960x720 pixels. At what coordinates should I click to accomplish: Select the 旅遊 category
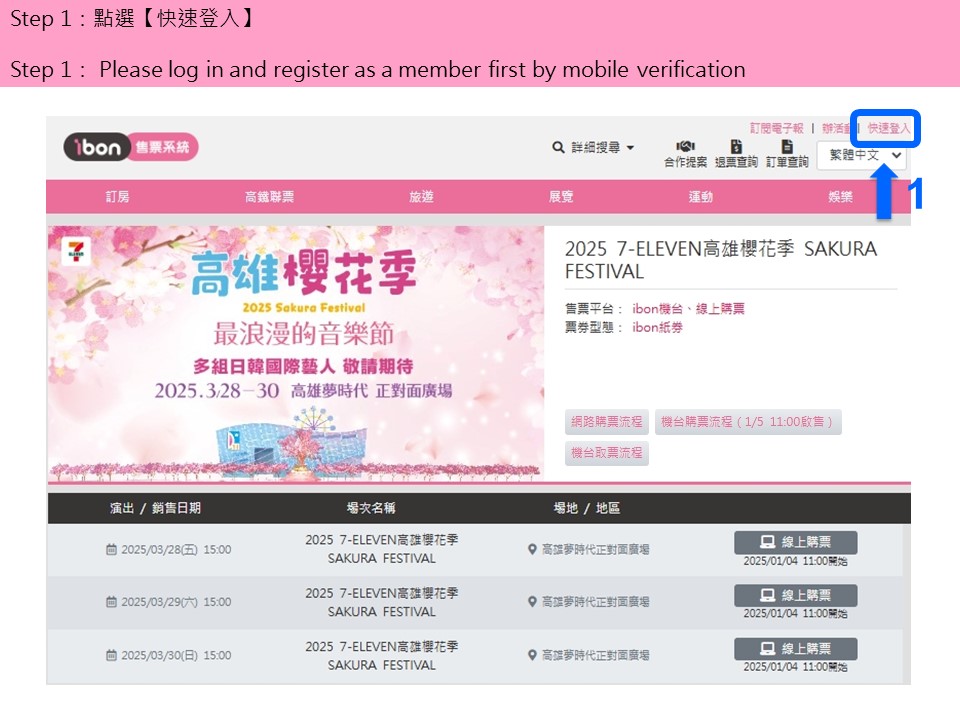pyautogui.click(x=421, y=197)
